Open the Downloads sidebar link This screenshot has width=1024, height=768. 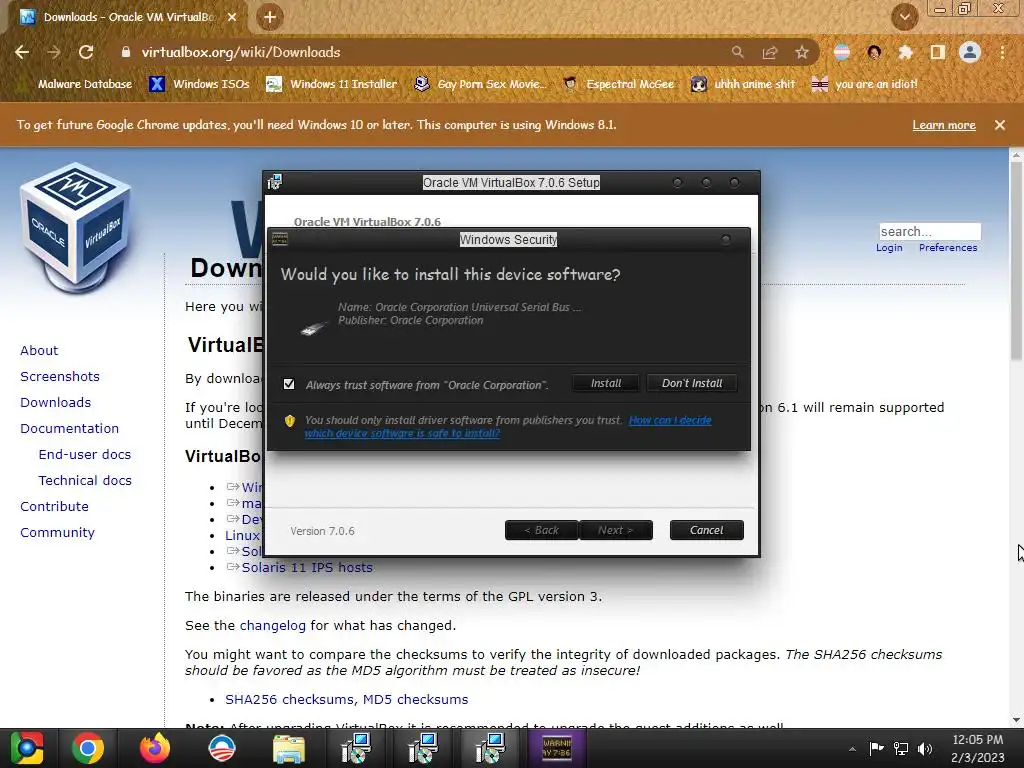tap(56, 403)
